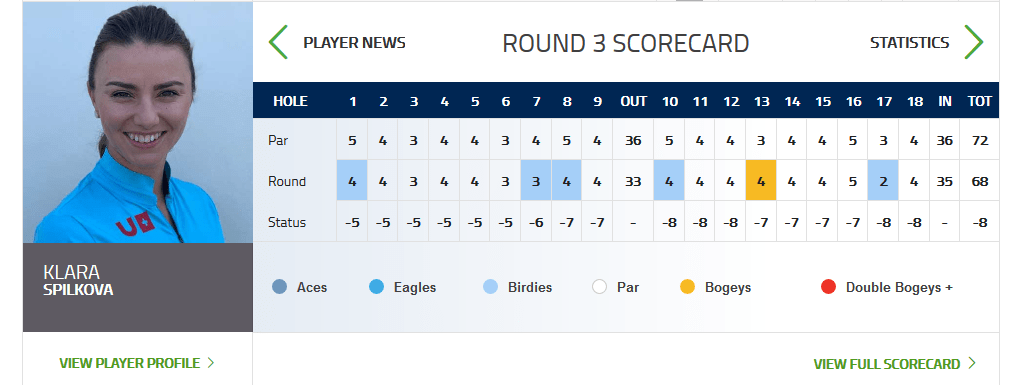The image size is (1029, 385).
Task: Click the Round 3 Scorecard heading
Action: click(x=625, y=43)
